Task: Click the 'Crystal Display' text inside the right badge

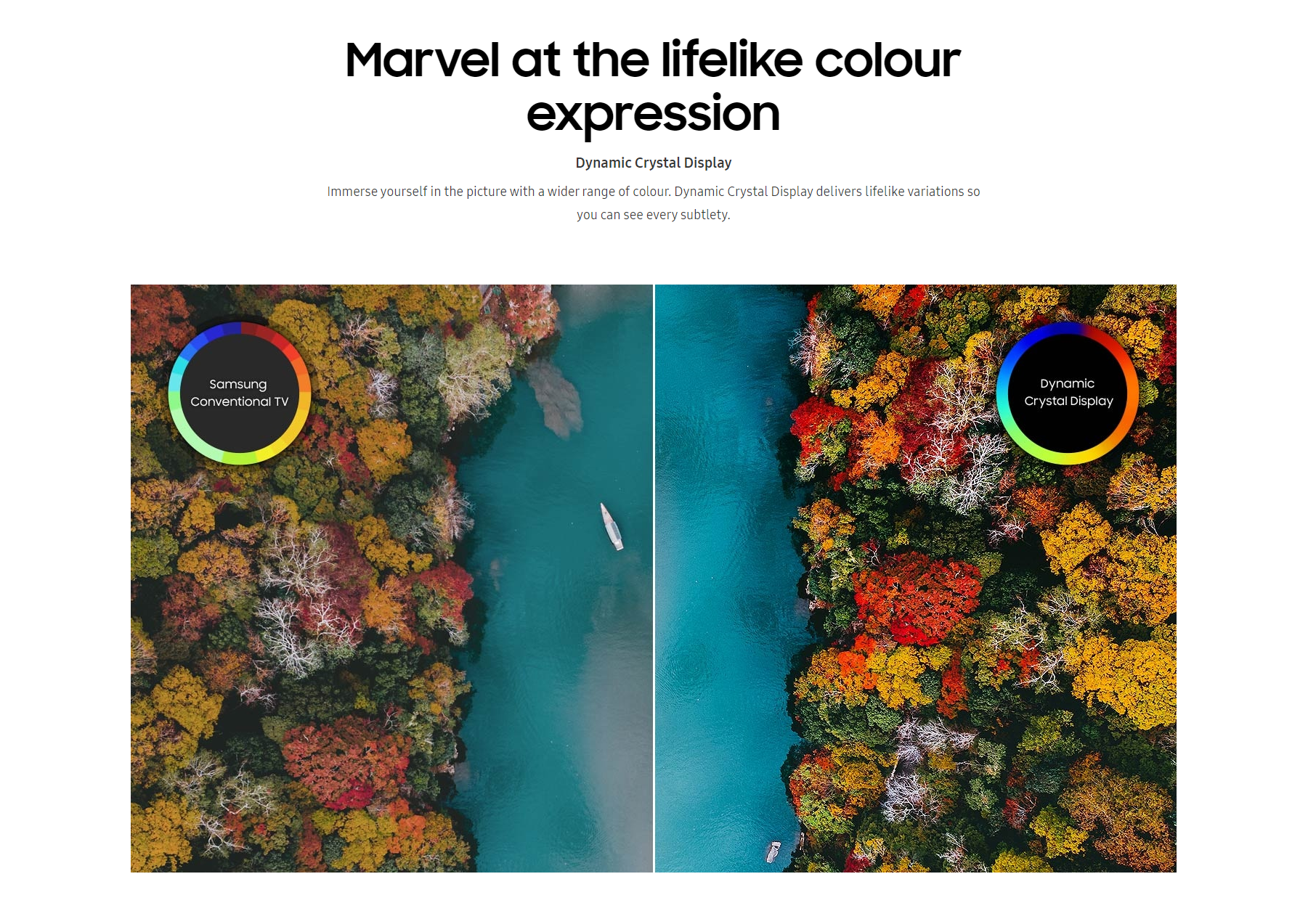Action: (1068, 401)
